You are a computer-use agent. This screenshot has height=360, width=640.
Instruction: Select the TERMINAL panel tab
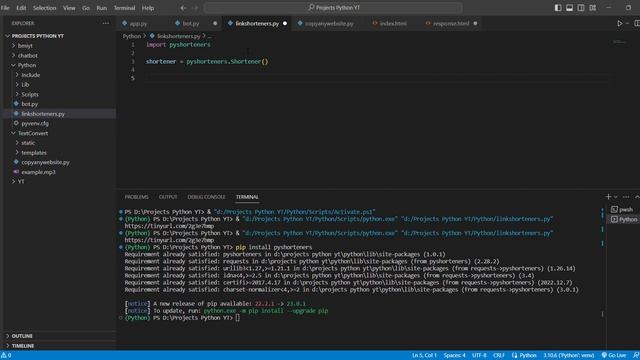click(x=247, y=197)
